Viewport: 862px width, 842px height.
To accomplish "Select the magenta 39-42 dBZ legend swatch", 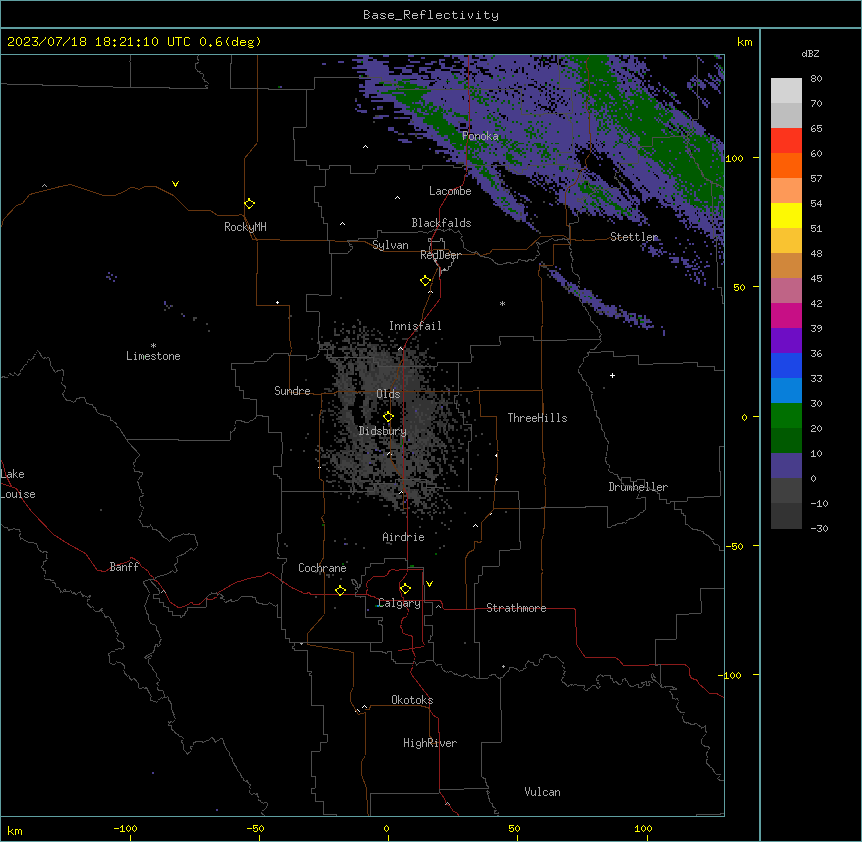I will [786, 315].
